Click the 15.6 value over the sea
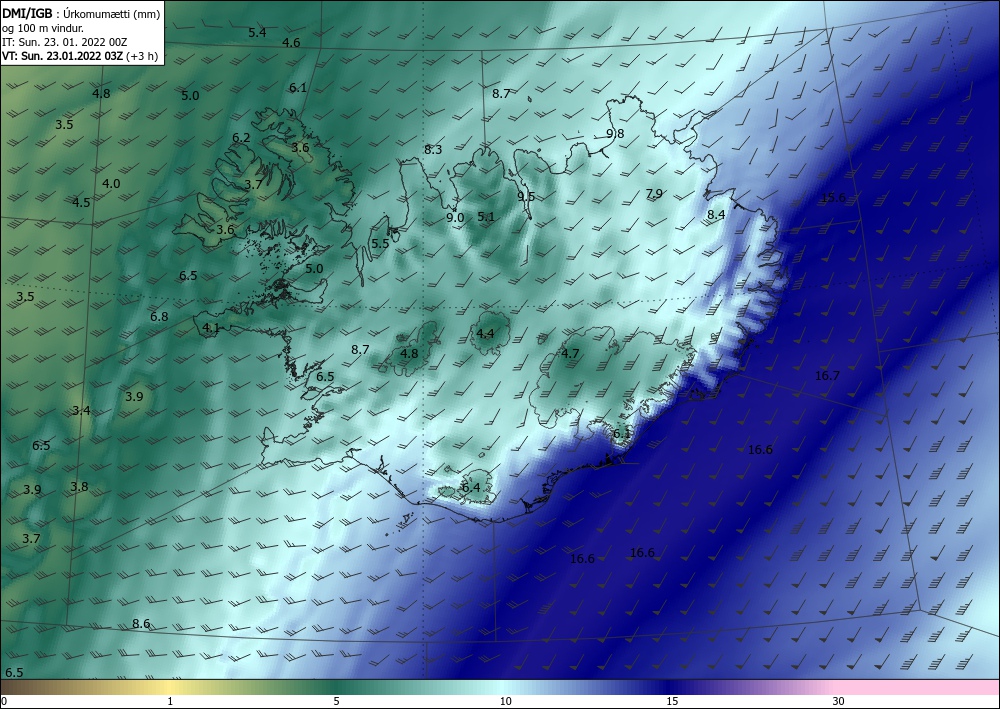The height and width of the screenshot is (709, 1000). pos(833,198)
